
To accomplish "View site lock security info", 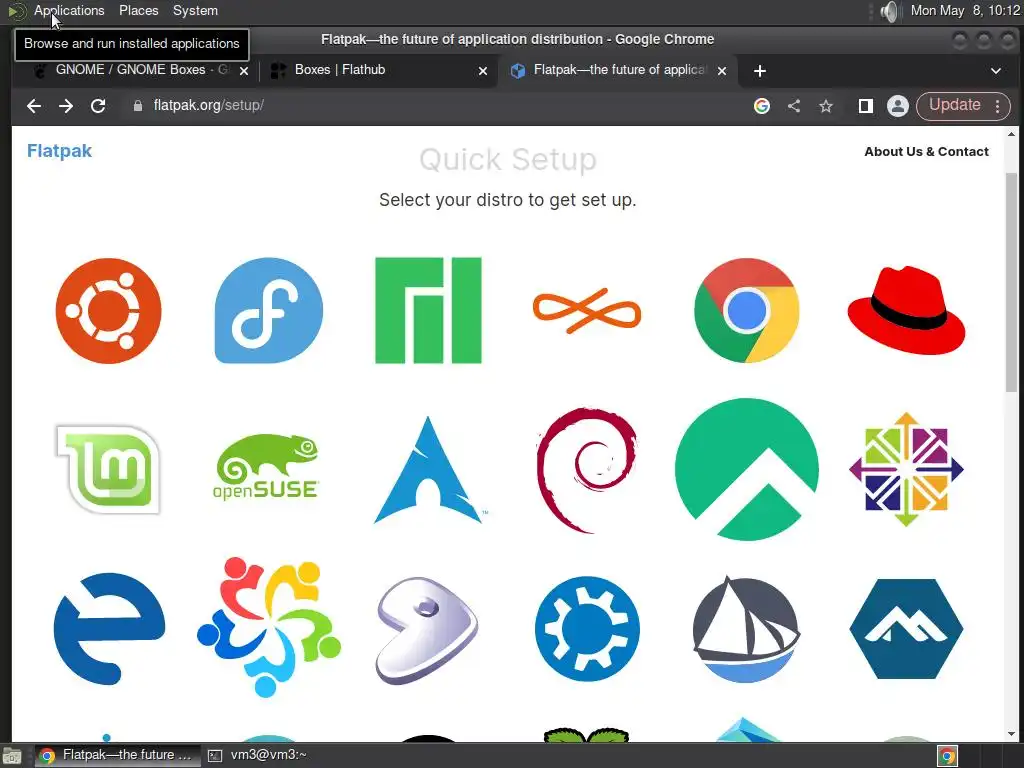I will pyautogui.click(x=138, y=106).
